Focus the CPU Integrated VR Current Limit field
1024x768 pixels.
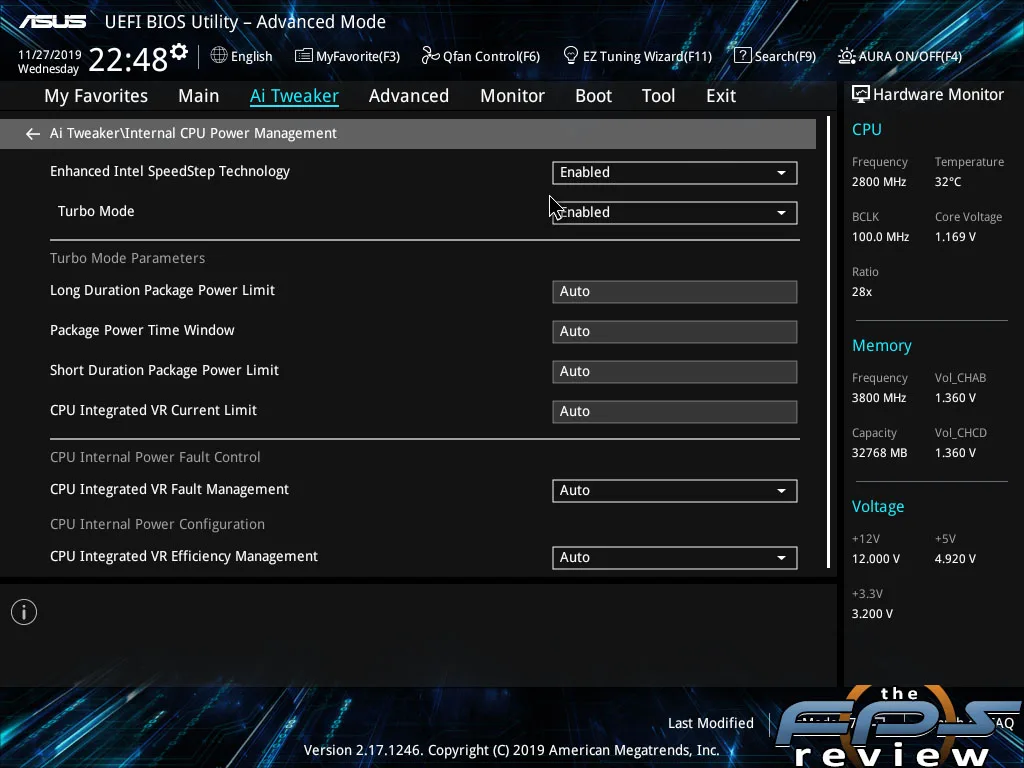[675, 411]
